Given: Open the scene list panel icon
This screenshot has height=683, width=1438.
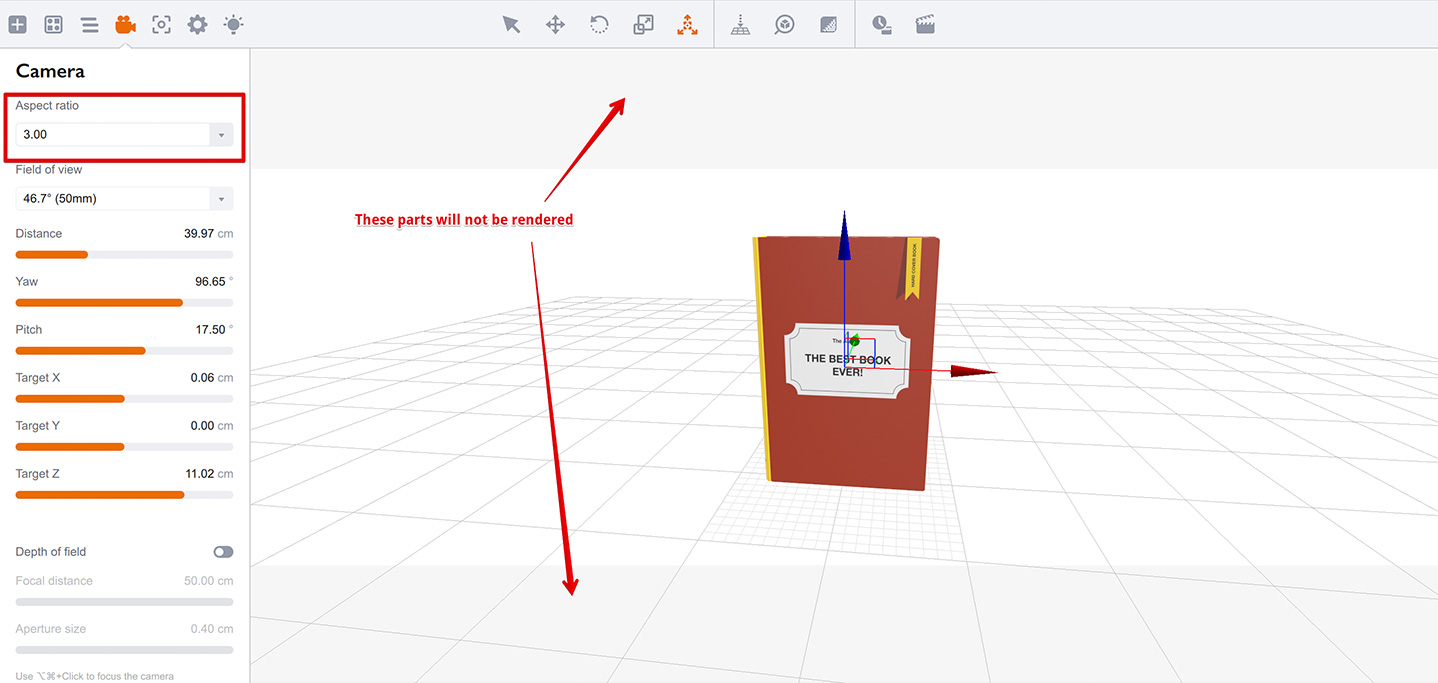Looking at the screenshot, I should (90, 24).
